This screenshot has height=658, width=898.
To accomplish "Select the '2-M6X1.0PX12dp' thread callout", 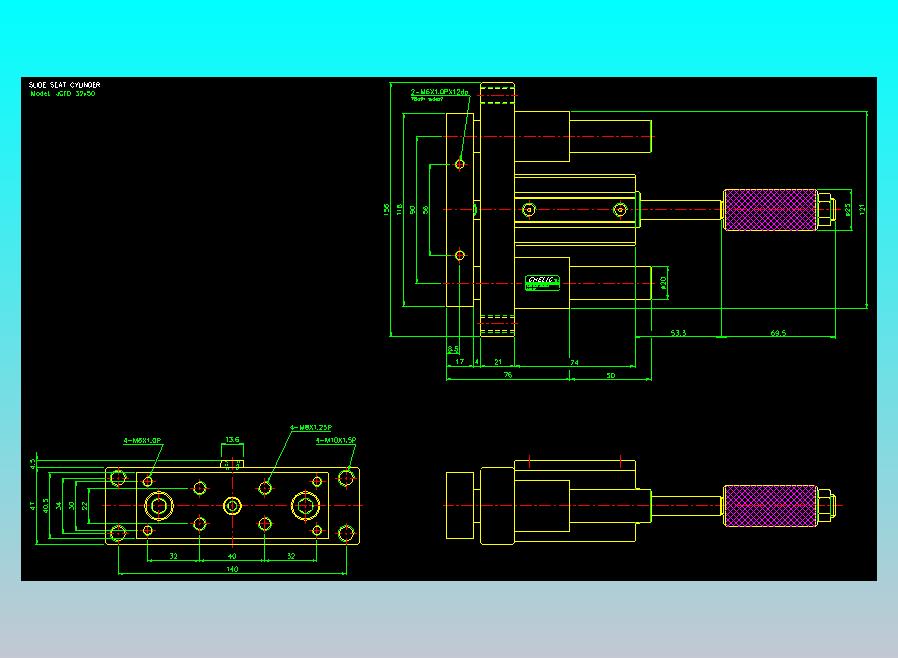I will point(439,92).
